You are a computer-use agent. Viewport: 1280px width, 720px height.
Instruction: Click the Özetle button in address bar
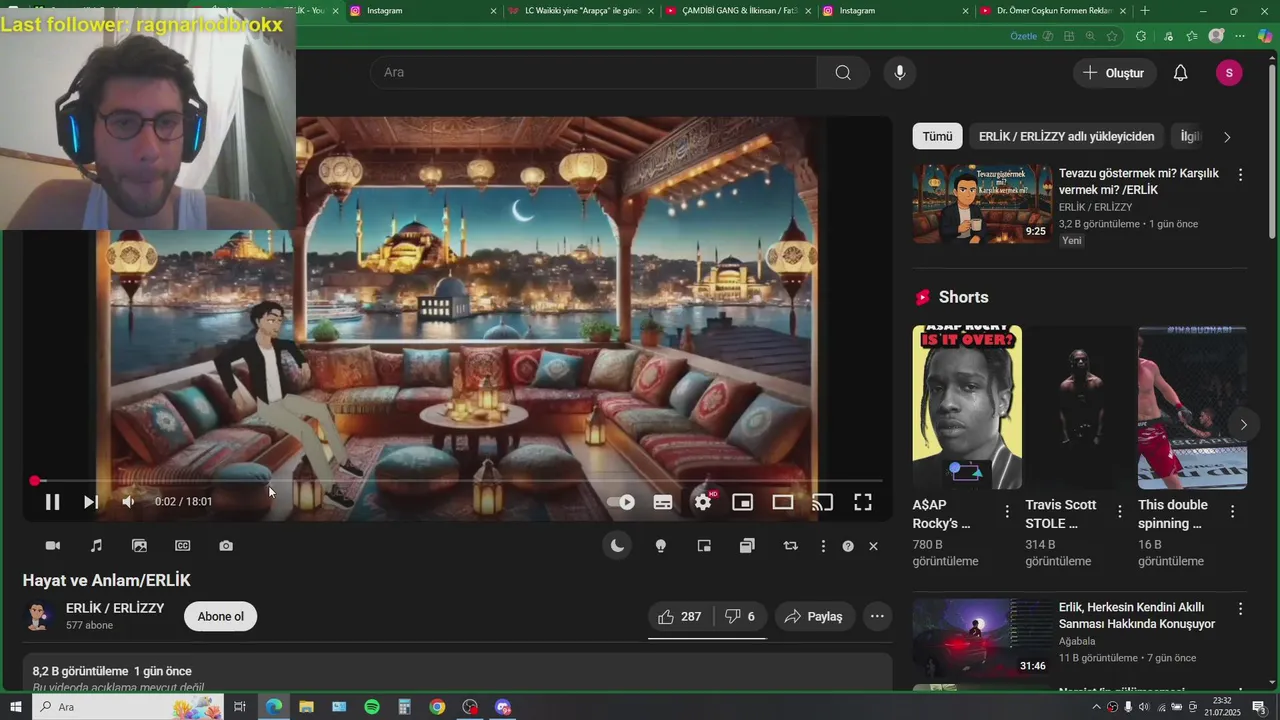1031,36
